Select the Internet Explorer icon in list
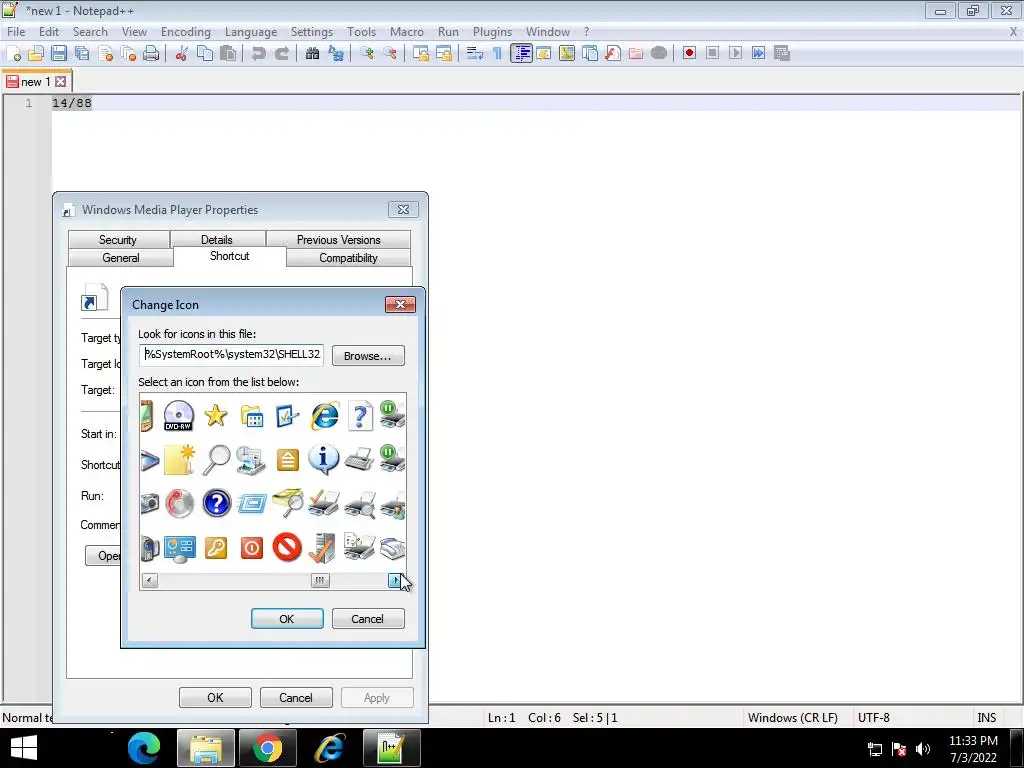Viewport: 1024px width, 768px height. click(325, 415)
